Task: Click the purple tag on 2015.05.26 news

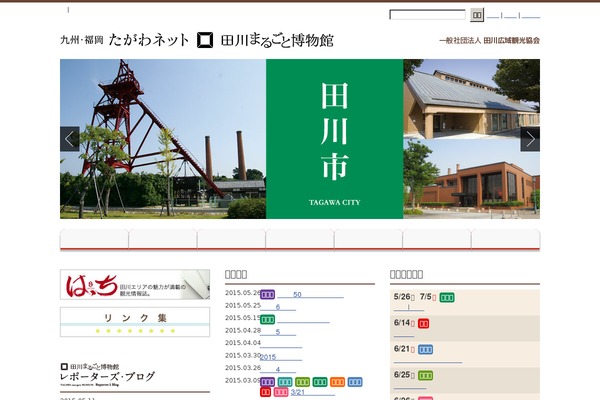Action: (x=267, y=295)
